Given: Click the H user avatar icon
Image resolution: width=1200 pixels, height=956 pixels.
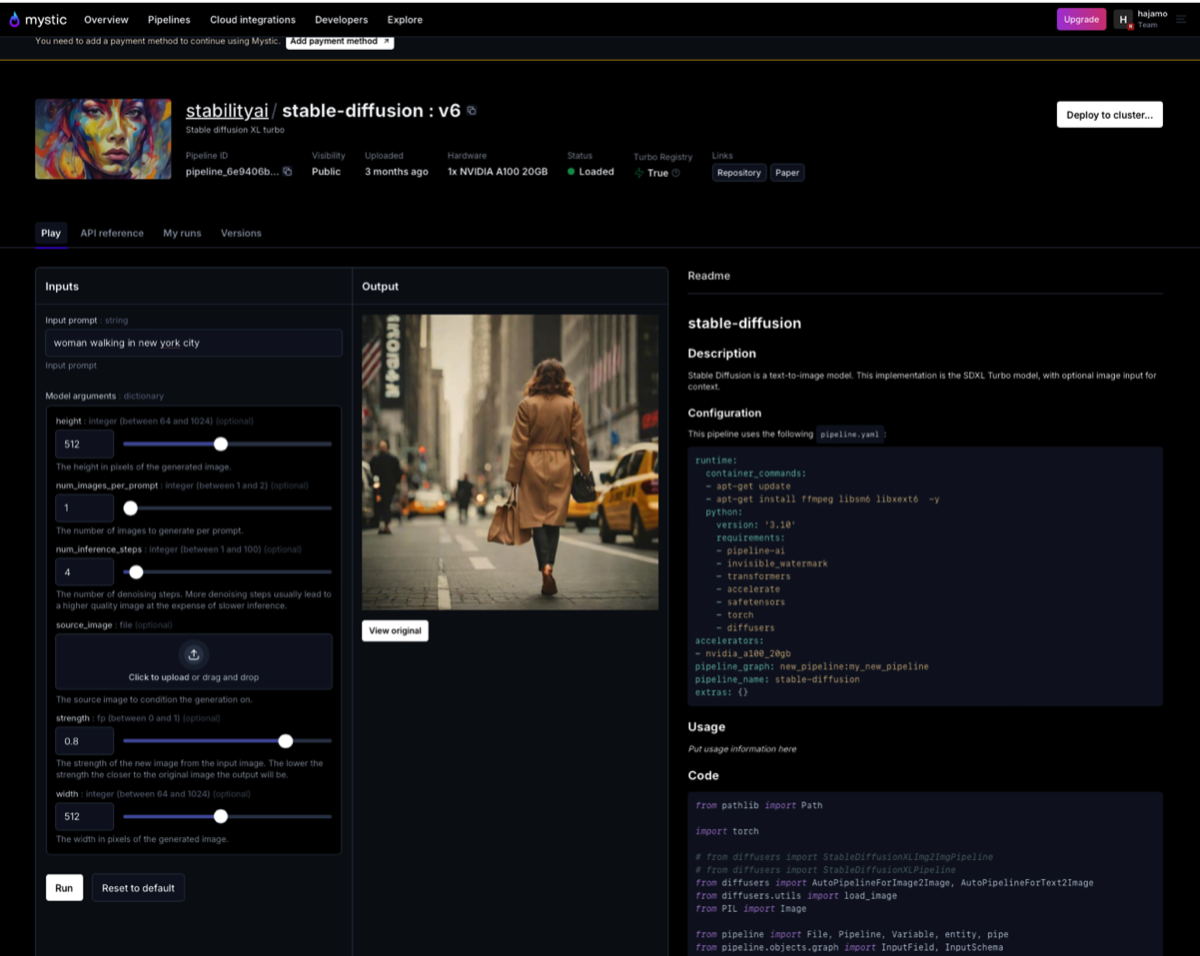Looking at the screenshot, I should click(x=1123, y=19).
